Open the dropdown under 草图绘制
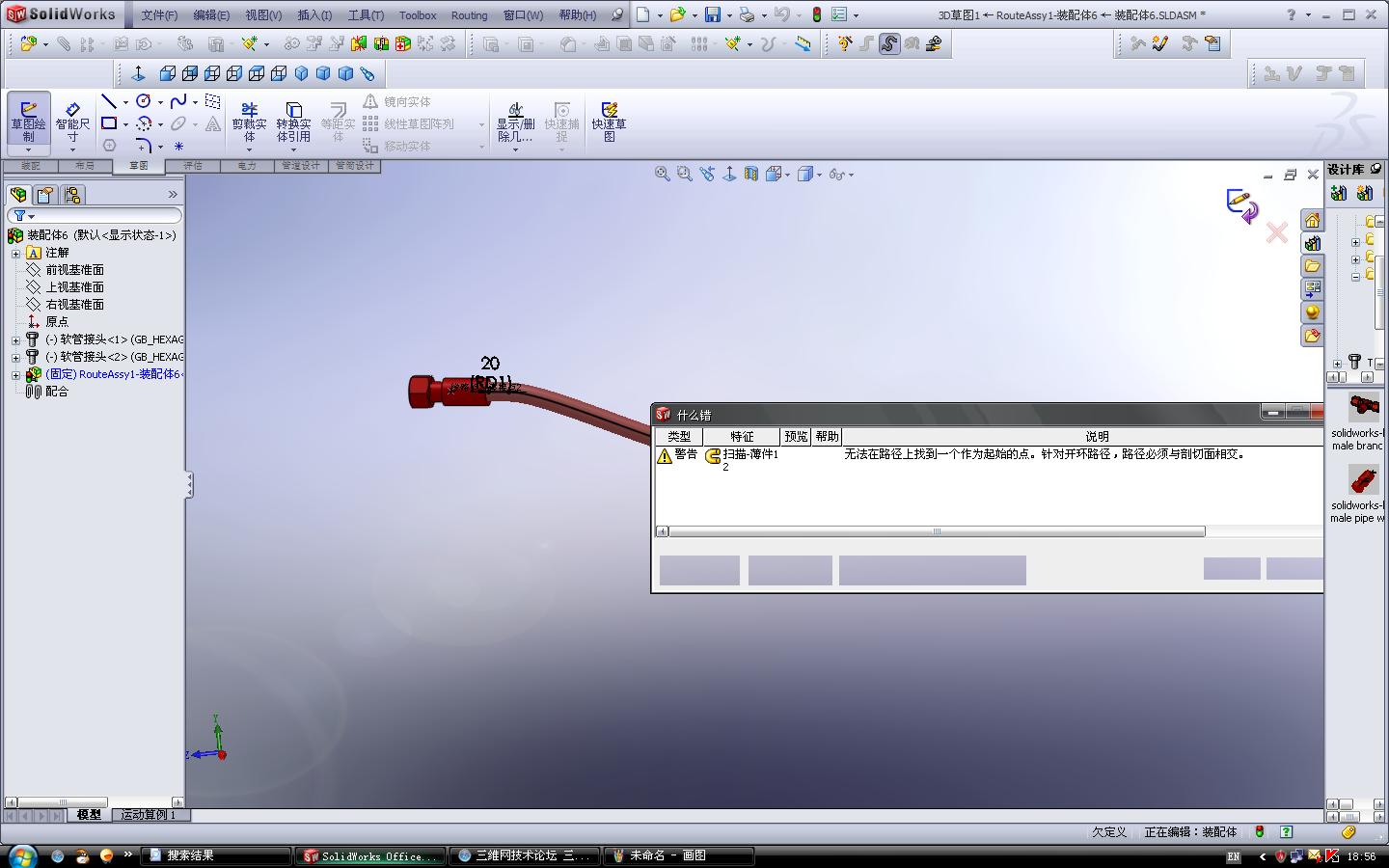Screen dimensions: 1389x868 pyautogui.click(x=29, y=149)
